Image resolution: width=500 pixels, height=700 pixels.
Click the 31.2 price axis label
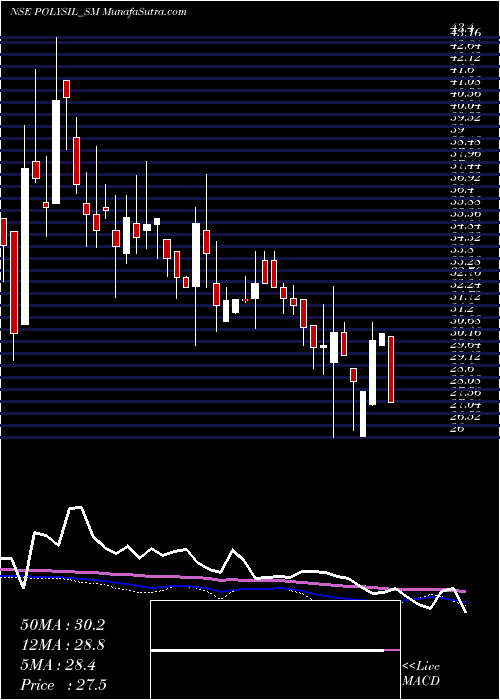[464, 309]
